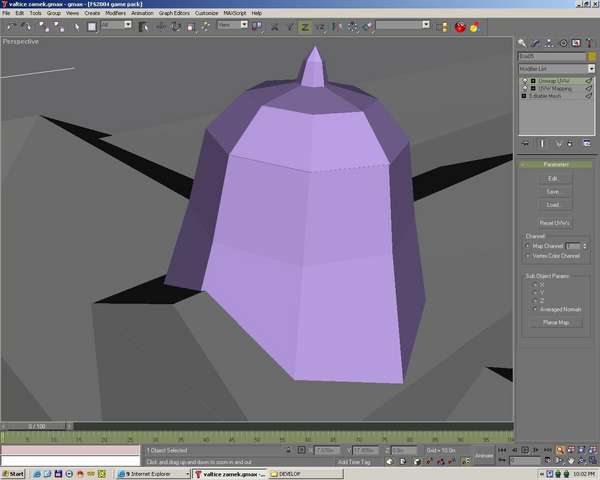
Task: Switch to the DEVELOP folder taskbar window
Action: pos(305,474)
